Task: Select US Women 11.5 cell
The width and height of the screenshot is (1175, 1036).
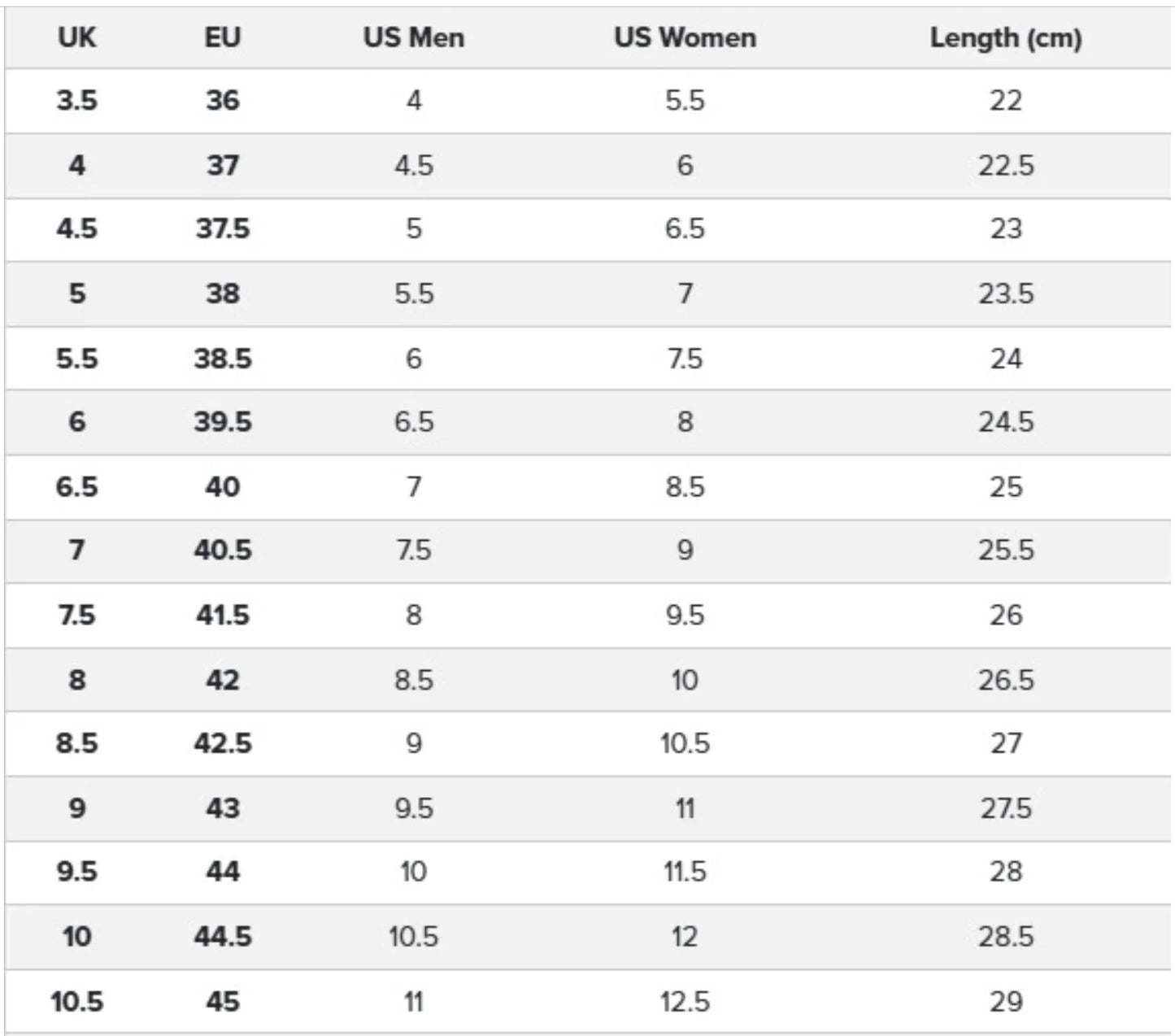Action: tap(685, 872)
